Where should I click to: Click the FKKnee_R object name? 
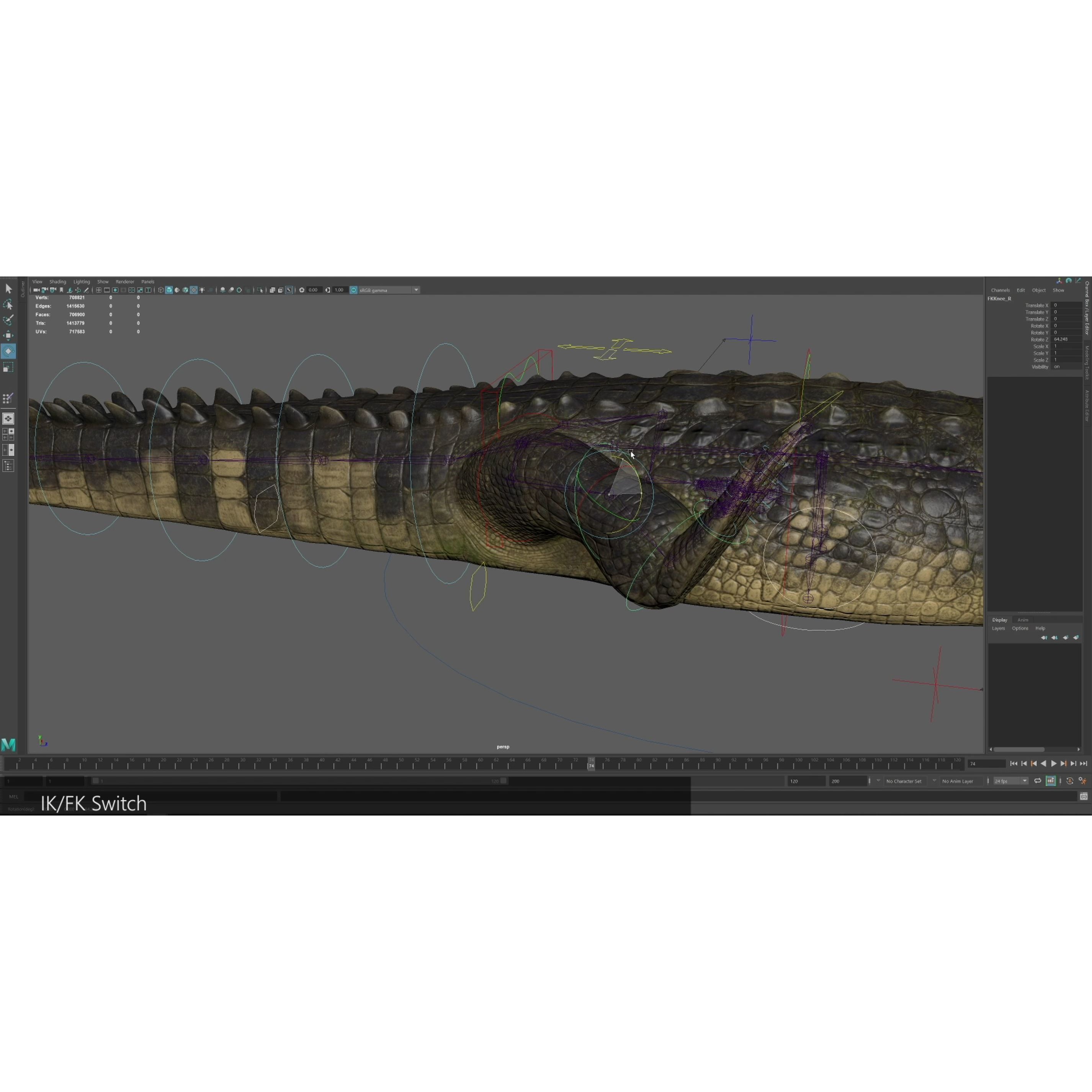999,298
